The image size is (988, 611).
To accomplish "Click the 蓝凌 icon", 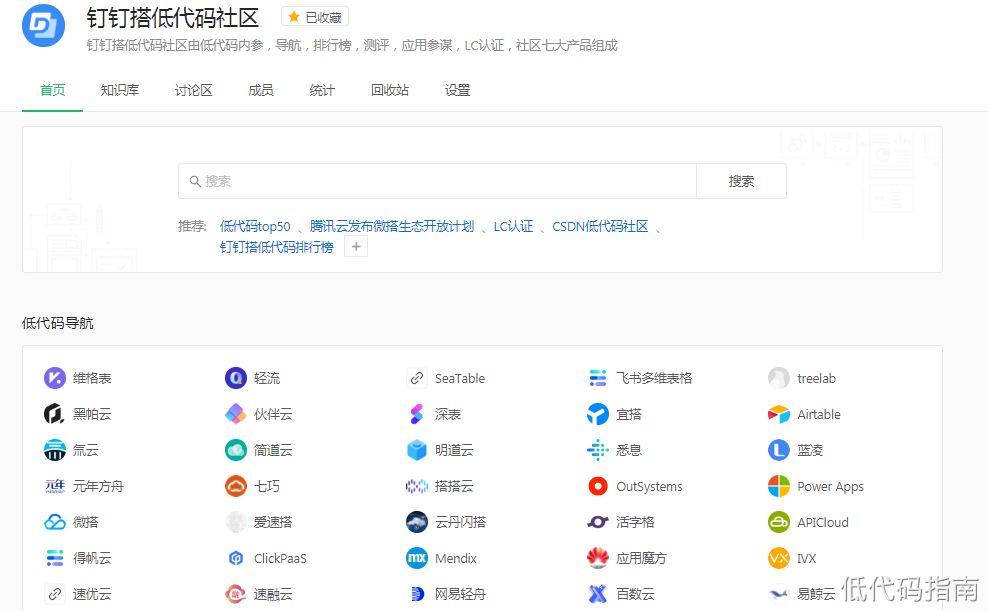I will [779, 450].
